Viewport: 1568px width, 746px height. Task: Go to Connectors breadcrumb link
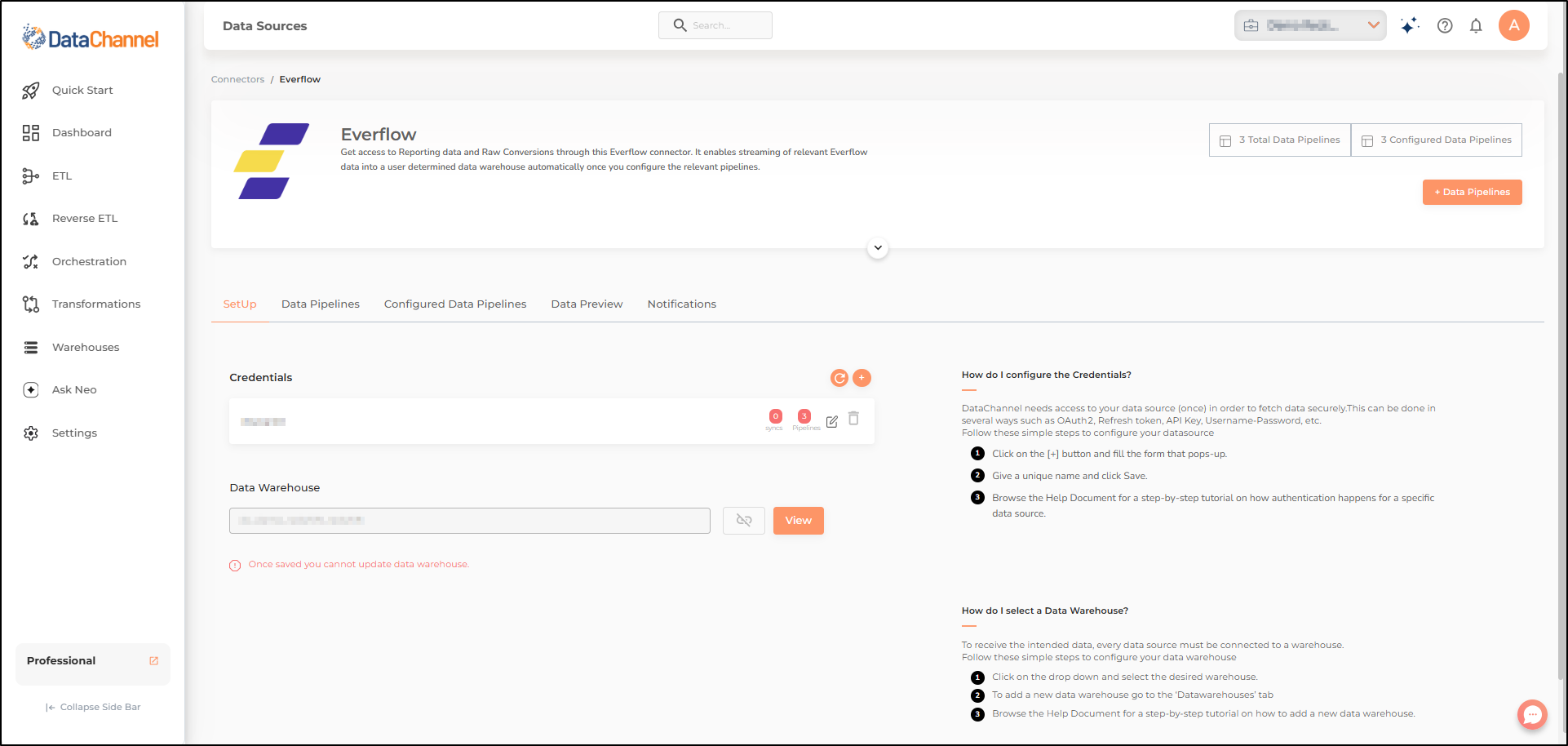[x=237, y=80]
